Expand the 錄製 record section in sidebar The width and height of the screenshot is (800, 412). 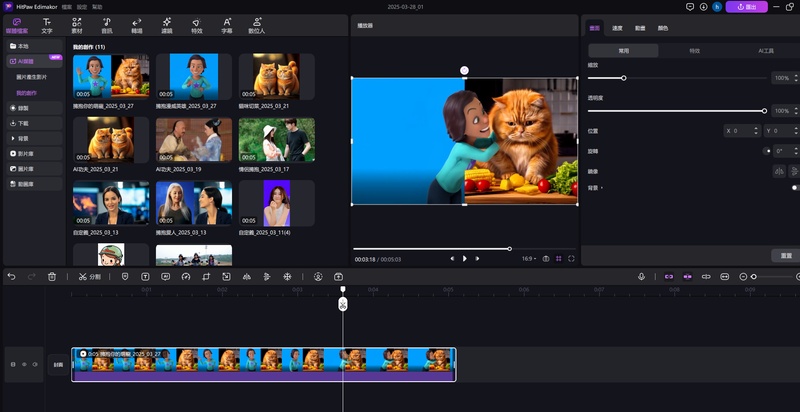coord(21,107)
